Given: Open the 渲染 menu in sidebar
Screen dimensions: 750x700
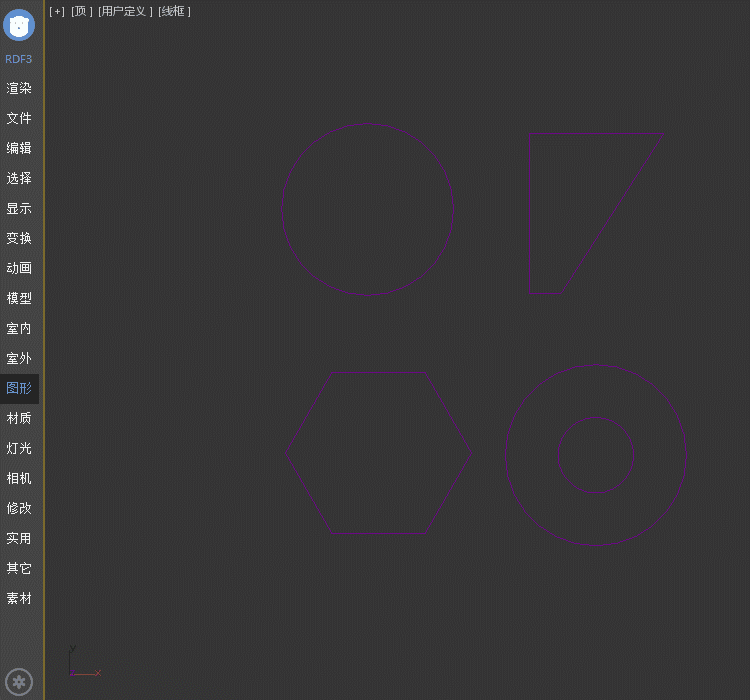Looking at the screenshot, I should pyautogui.click(x=19, y=88).
